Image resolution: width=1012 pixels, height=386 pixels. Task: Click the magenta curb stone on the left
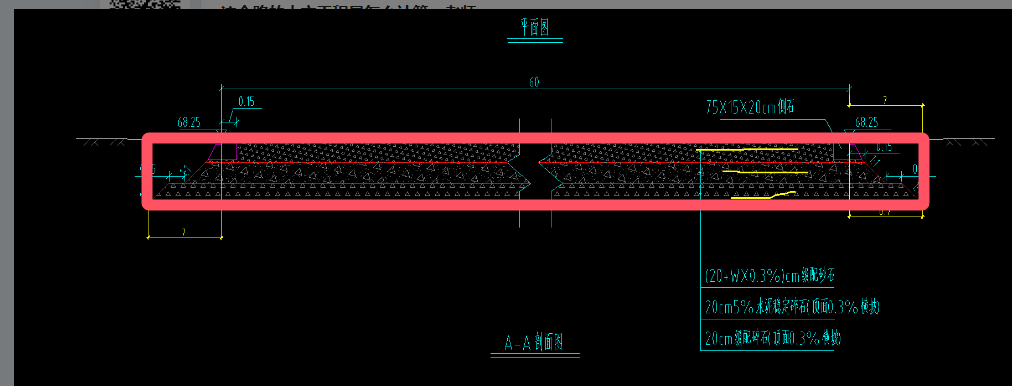[x=223, y=152]
